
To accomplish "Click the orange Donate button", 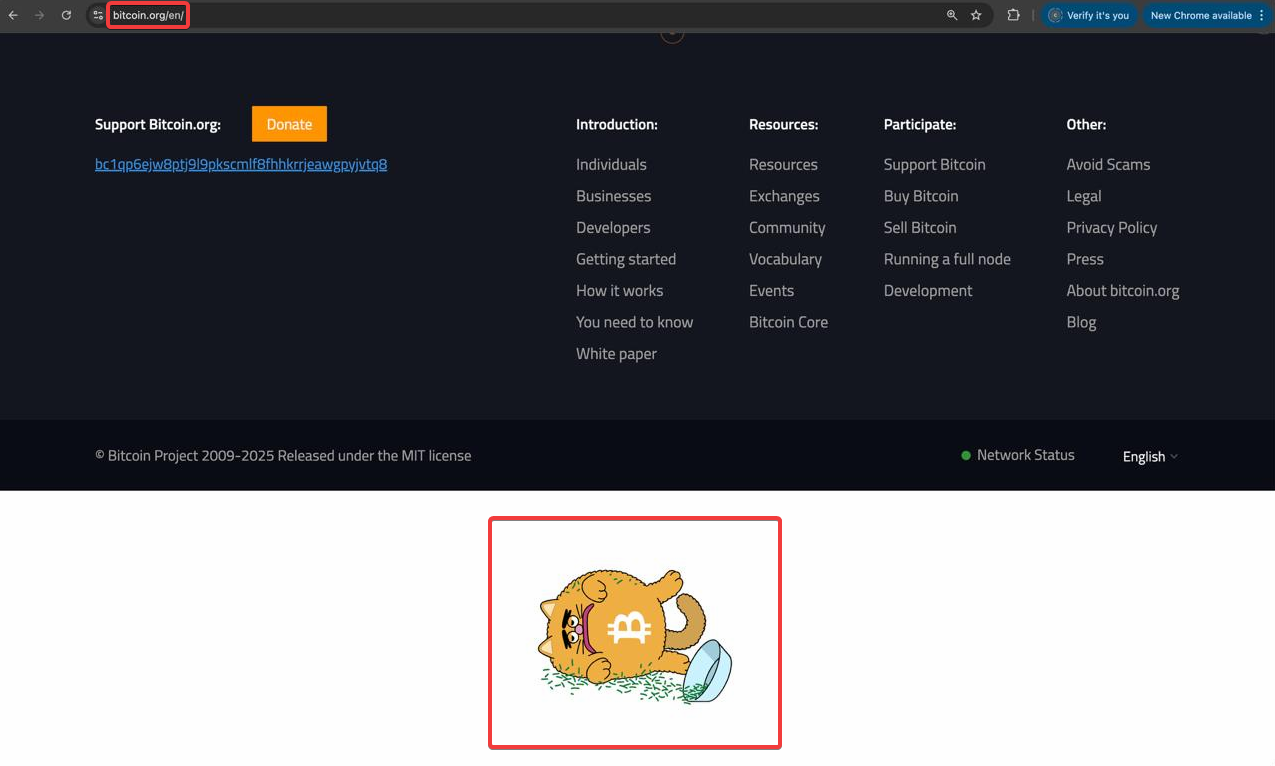I will pyautogui.click(x=289, y=124).
